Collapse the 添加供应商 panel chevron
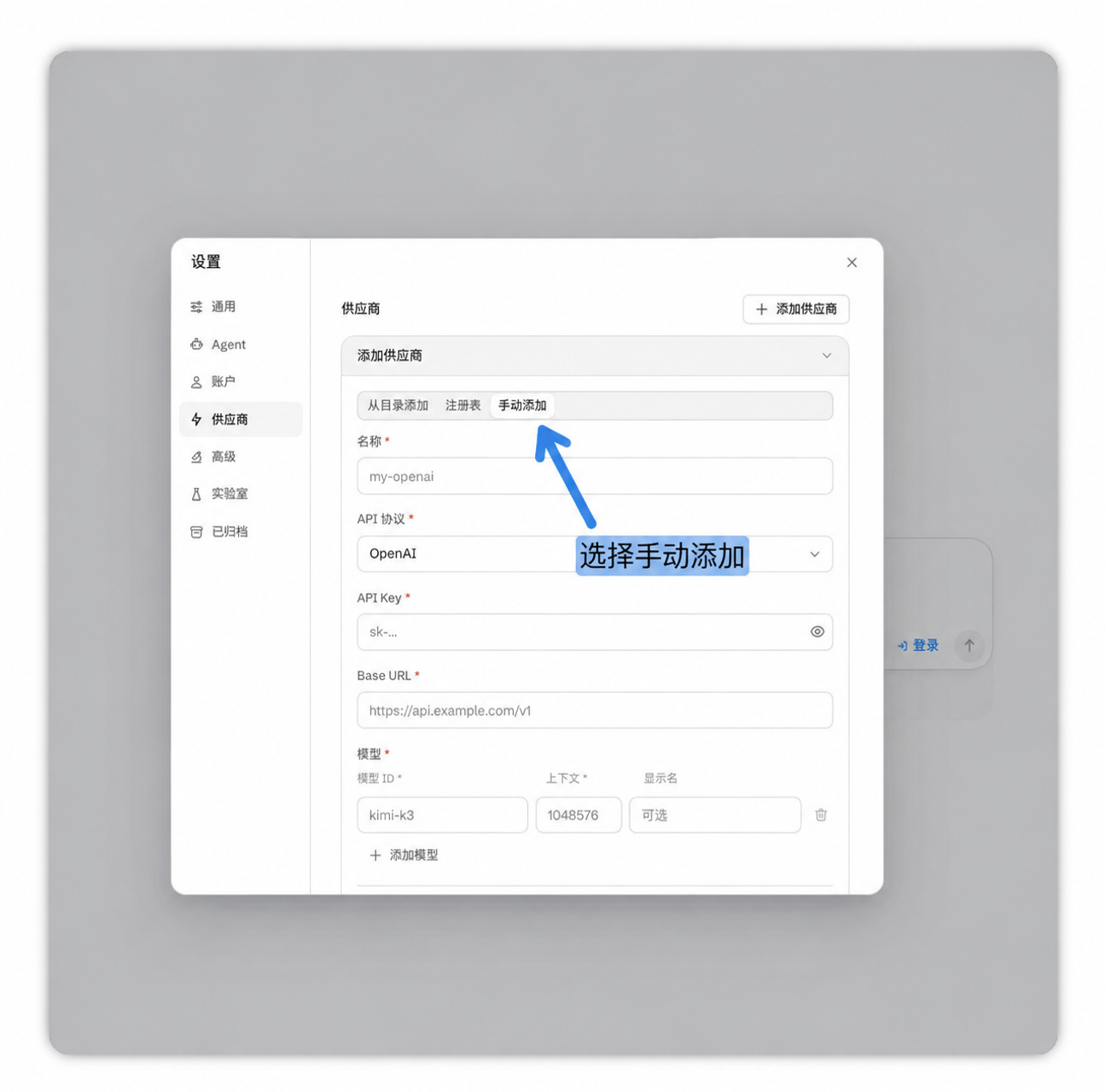 pyautogui.click(x=826, y=356)
